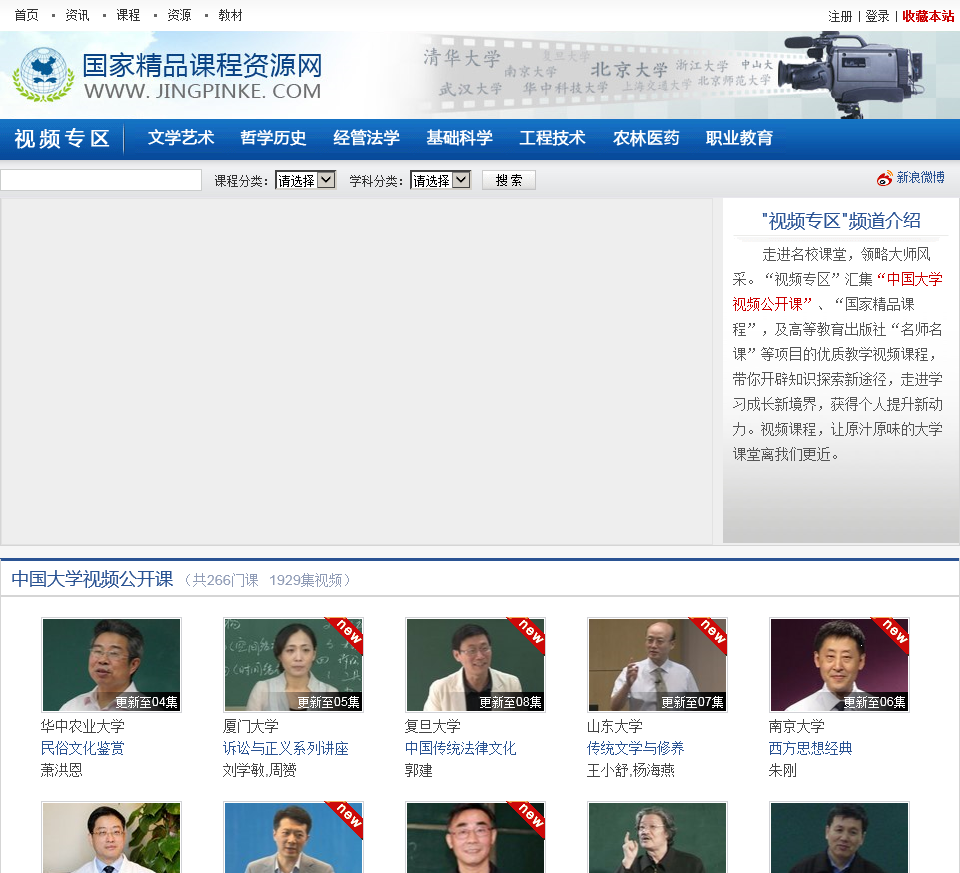960x873 pixels.
Task: Open the 华中农业大学 course thumbnail
Action: pyautogui.click(x=111, y=665)
